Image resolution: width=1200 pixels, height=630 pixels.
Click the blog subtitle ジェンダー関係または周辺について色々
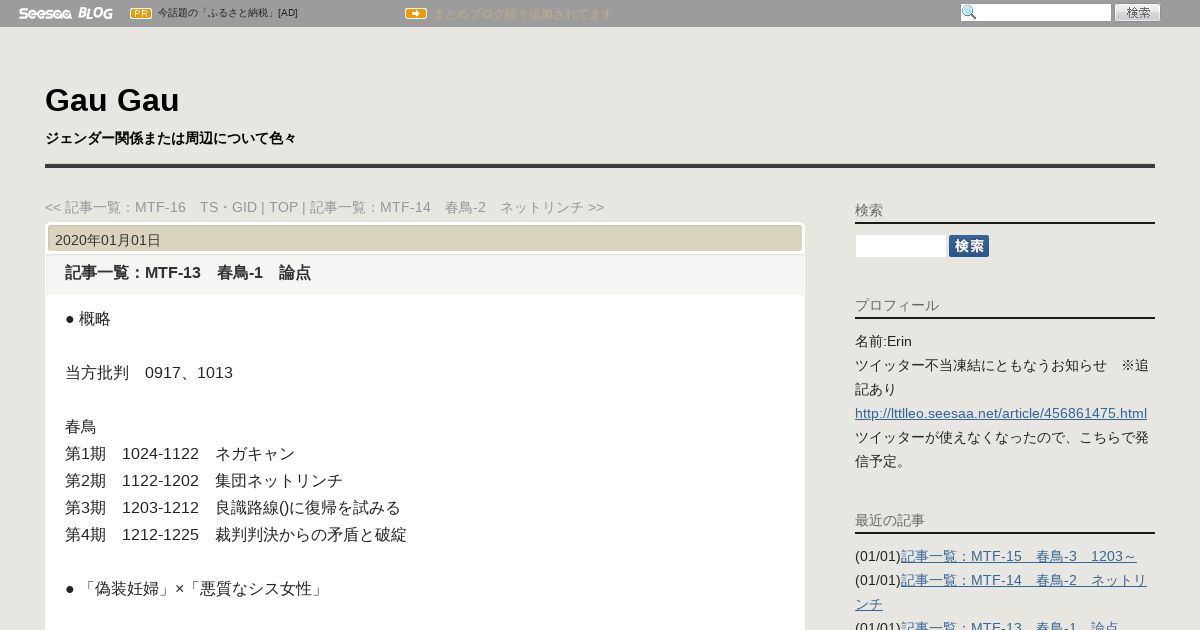coord(171,138)
